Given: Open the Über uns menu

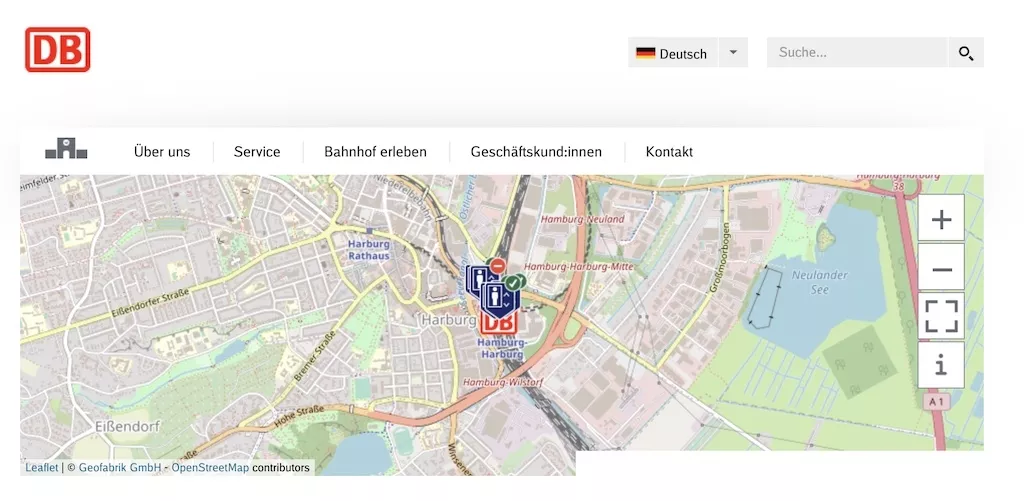Looking at the screenshot, I should pos(162,152).
